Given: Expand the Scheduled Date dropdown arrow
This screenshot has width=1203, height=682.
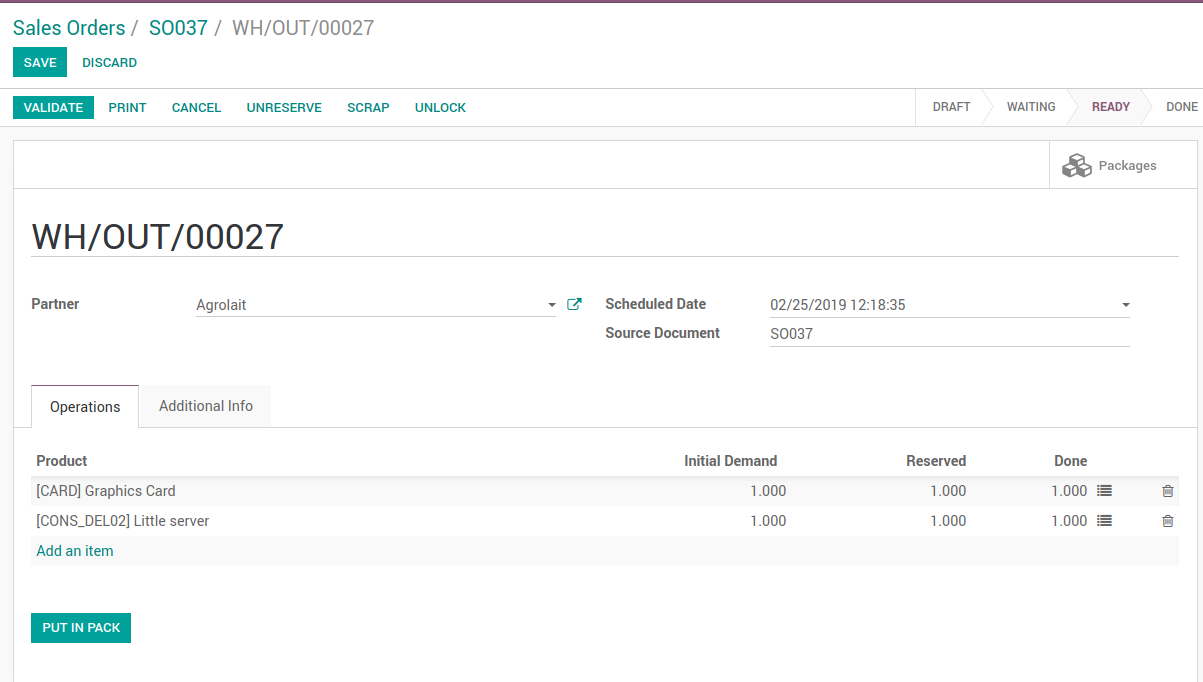Looking at the screenshot, I should [1126, 305].
